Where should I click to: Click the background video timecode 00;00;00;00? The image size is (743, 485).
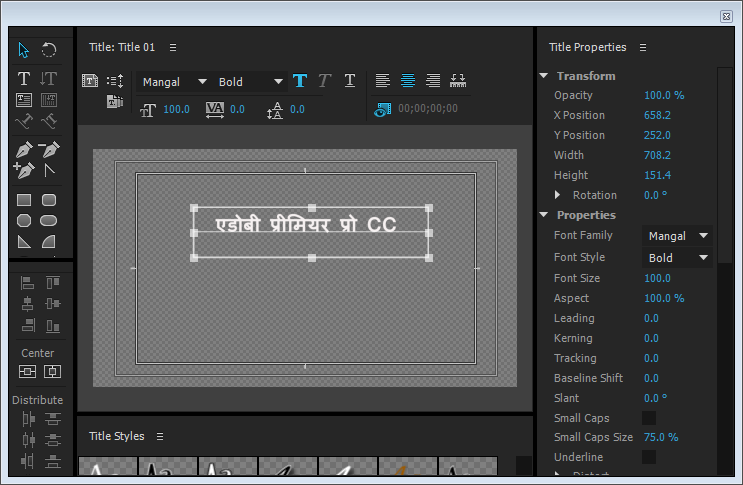(x=428, y=108)
